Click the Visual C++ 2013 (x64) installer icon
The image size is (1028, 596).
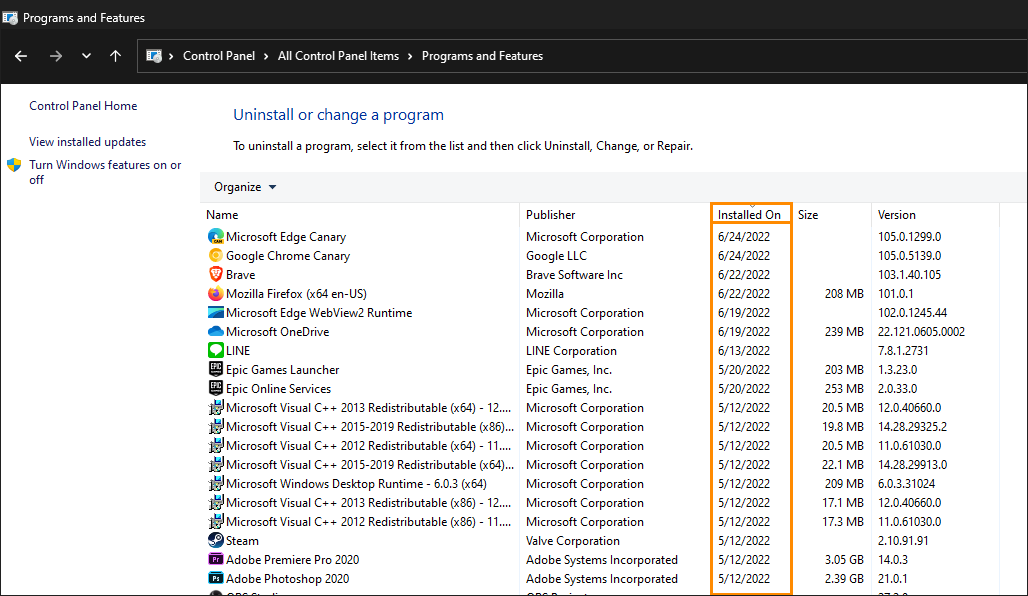coord(216,408)
